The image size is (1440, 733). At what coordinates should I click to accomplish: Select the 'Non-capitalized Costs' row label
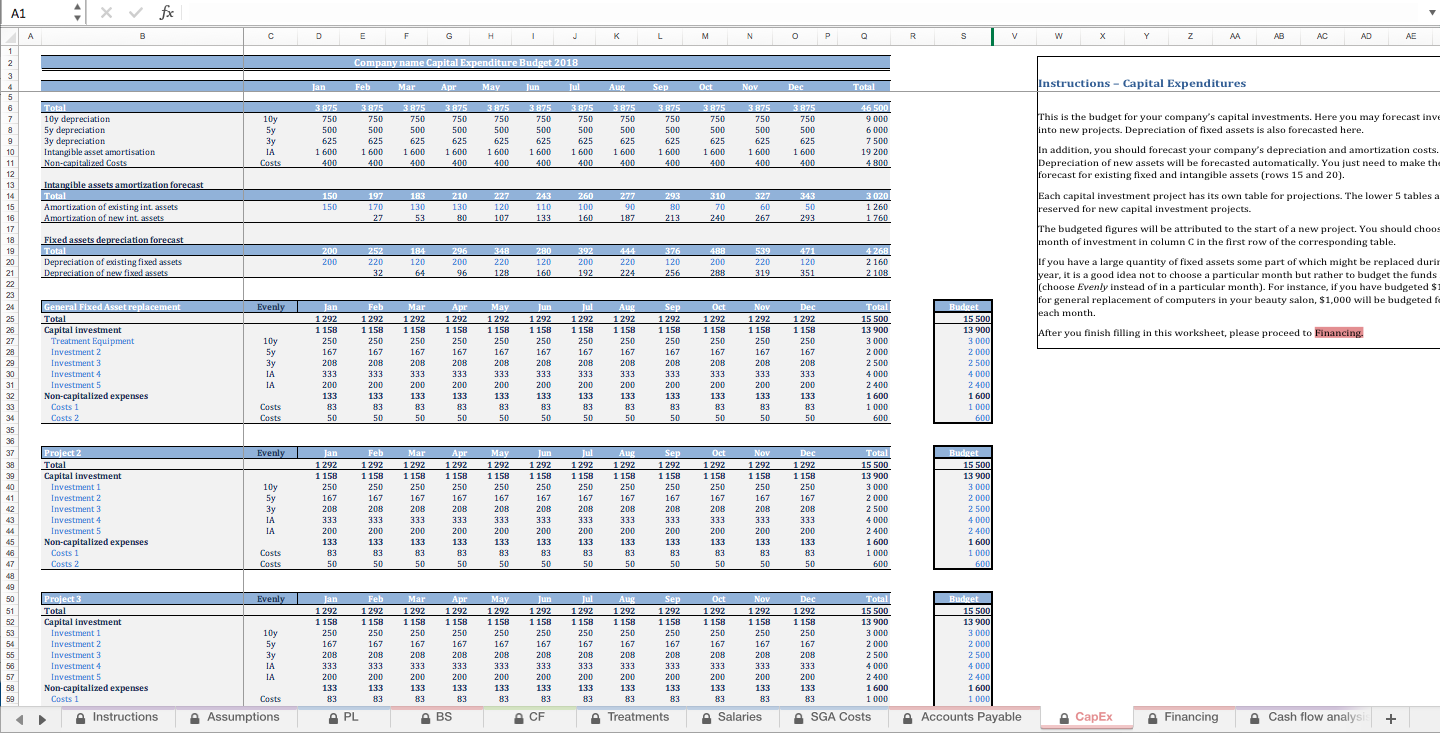point(85,163)
